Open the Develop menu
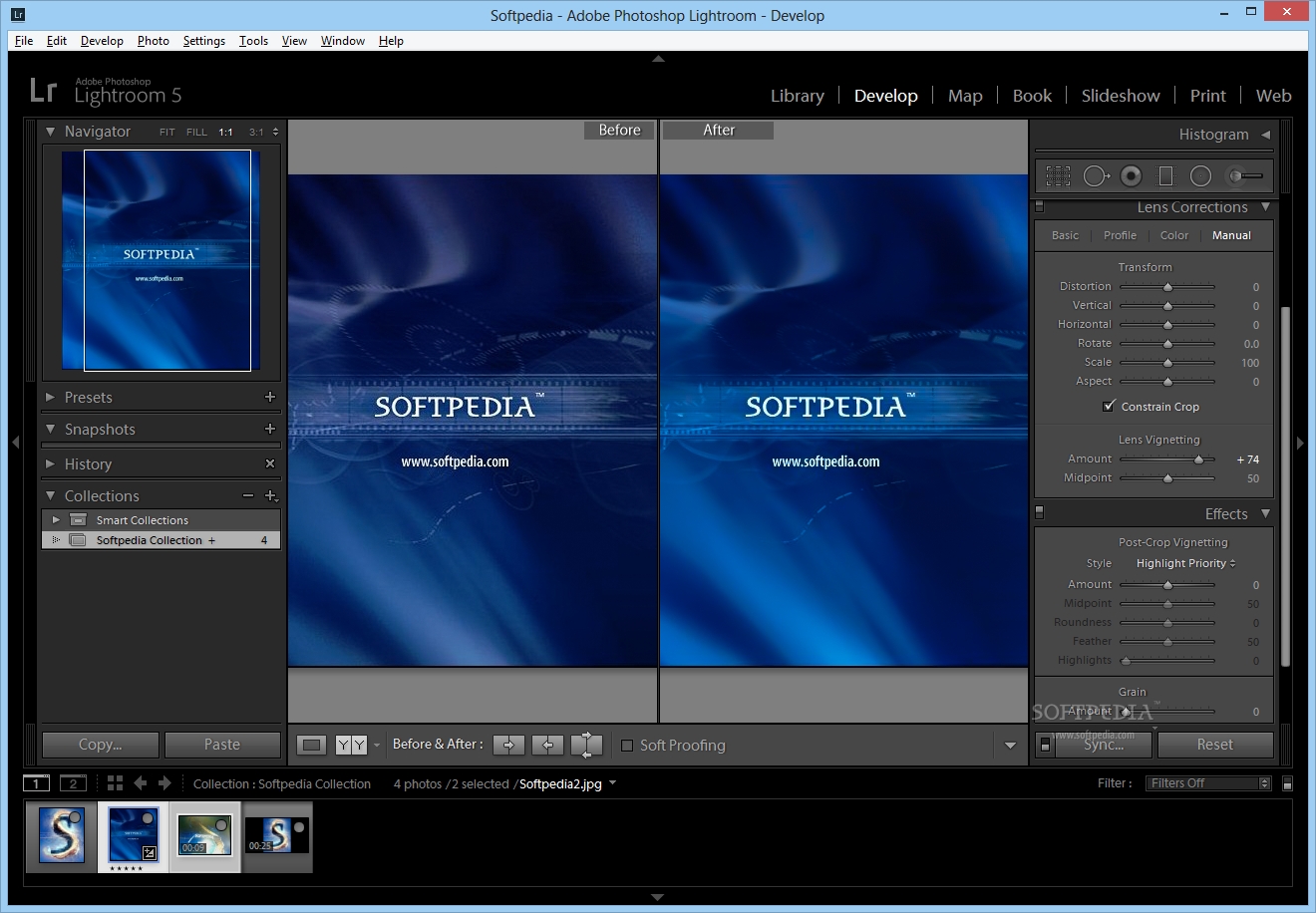This screenshot has height=913, width=1316. (102, 41)
